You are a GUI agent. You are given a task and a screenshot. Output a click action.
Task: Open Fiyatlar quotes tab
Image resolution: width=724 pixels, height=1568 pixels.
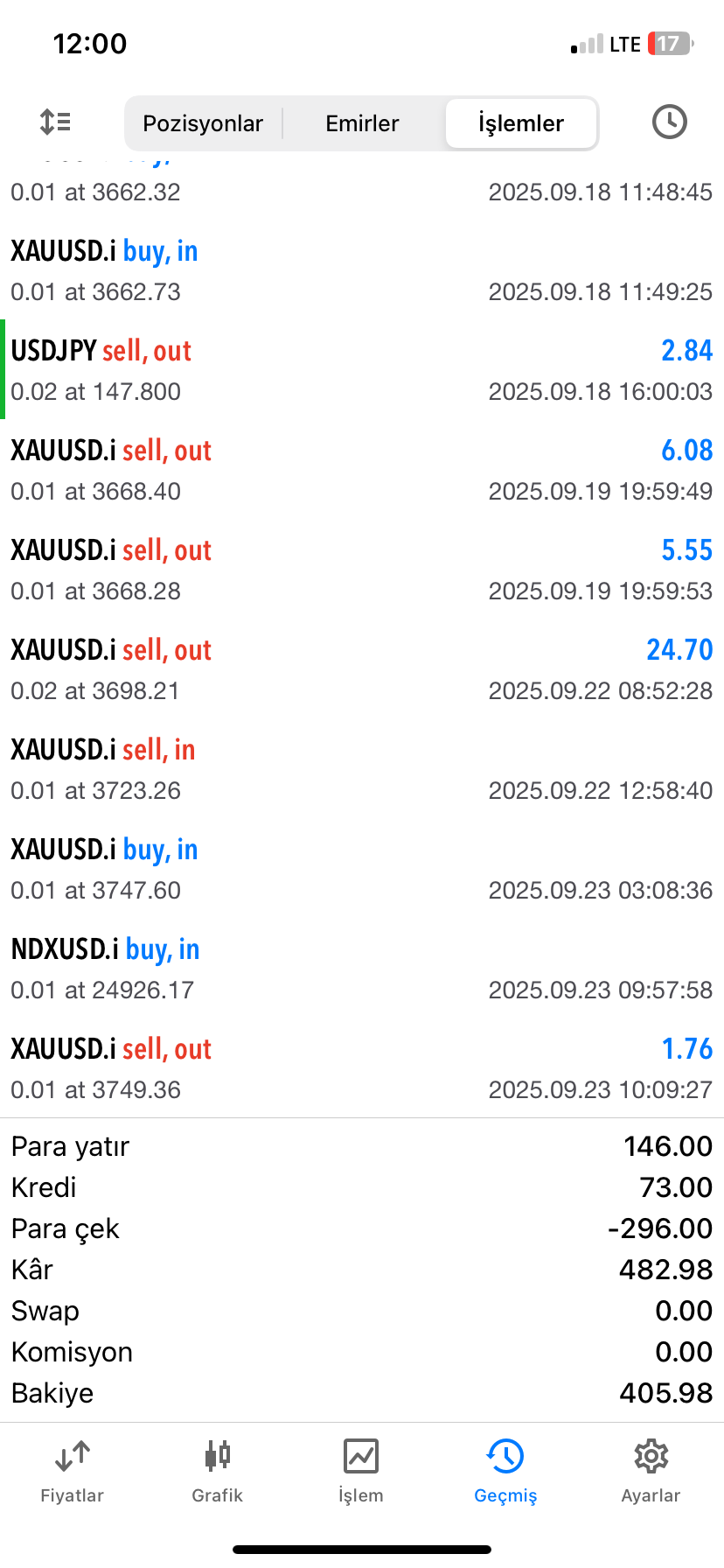pyautogui.click(x=72, y=1472)
